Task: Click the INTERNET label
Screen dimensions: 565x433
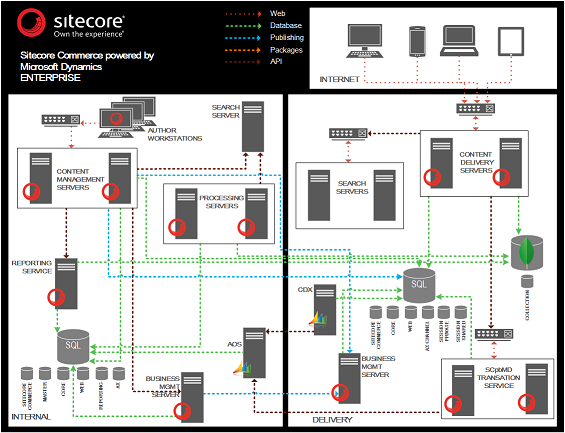Action: (x=339, y=79)
